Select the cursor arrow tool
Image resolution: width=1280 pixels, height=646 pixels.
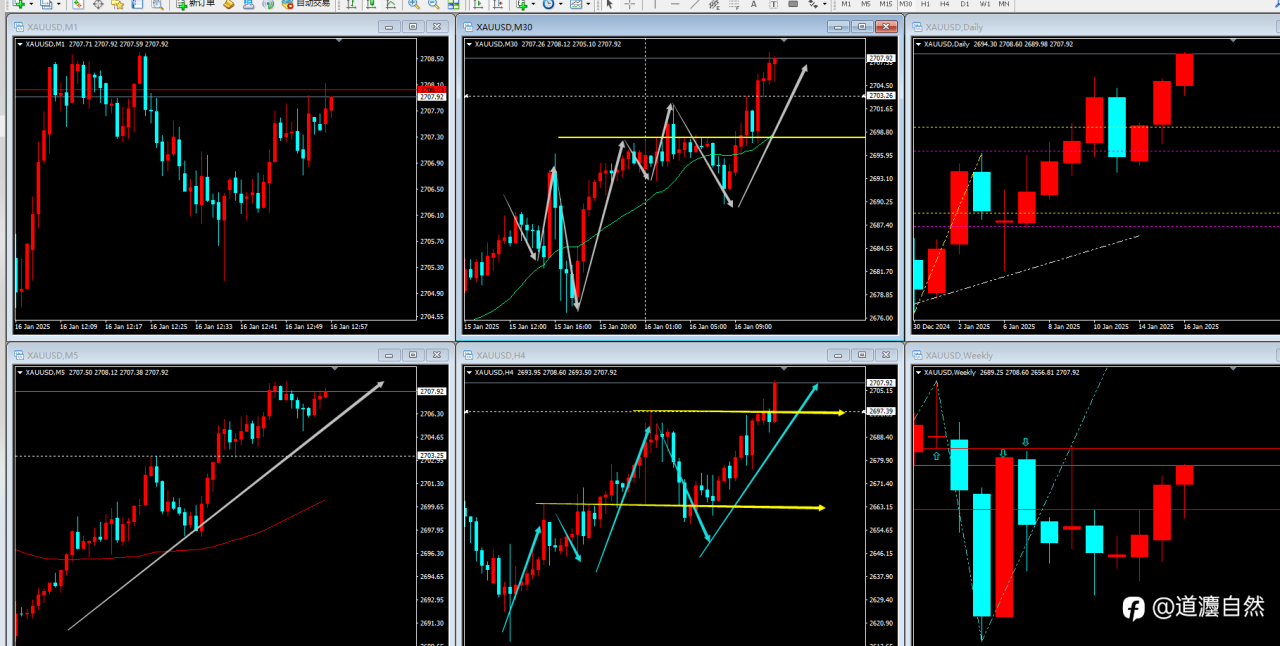coord(609,4)
